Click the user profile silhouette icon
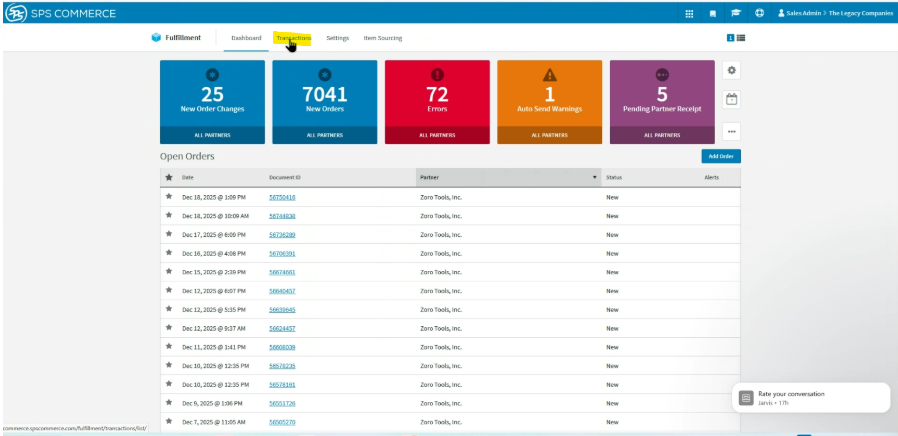898x436 pixels. tap(781, 13)
